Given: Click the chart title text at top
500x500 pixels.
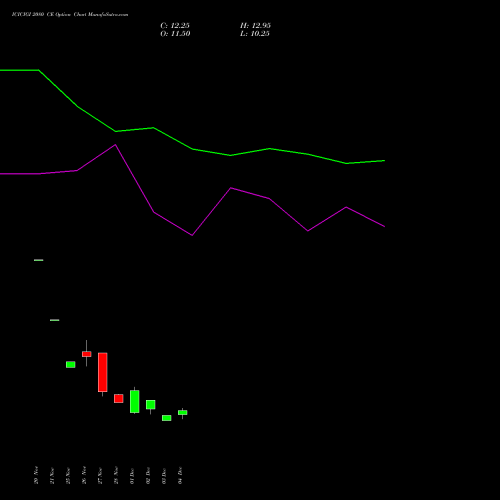Looking at the screenshot, I should pos(70,15).
